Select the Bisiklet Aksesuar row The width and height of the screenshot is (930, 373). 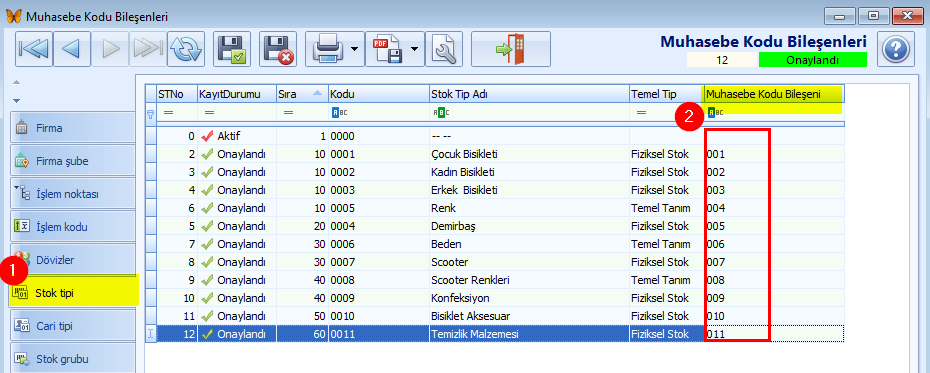tap(495, 315)
